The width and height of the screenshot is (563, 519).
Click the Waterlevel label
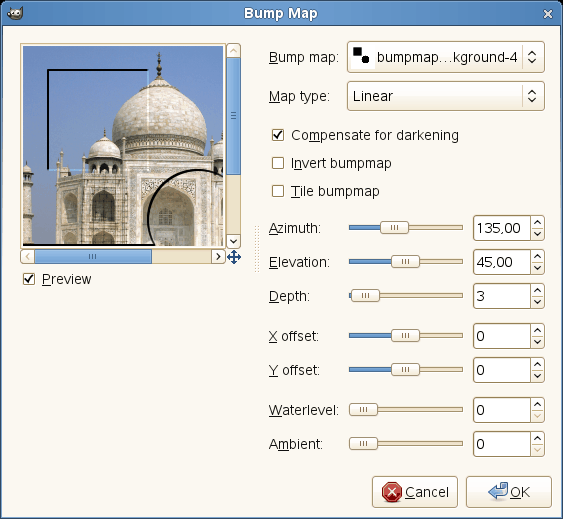[x=304, y=410]
